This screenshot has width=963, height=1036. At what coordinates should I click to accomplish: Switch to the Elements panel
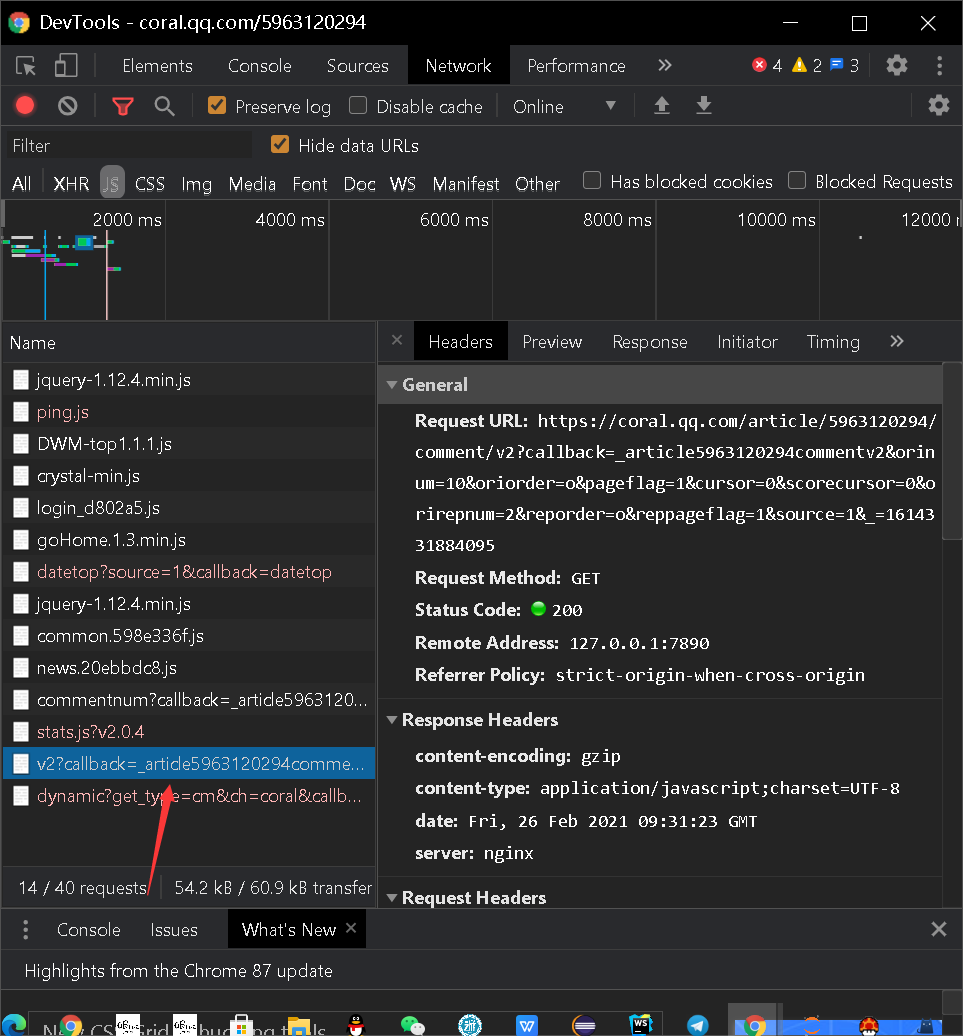coord(157,65)
